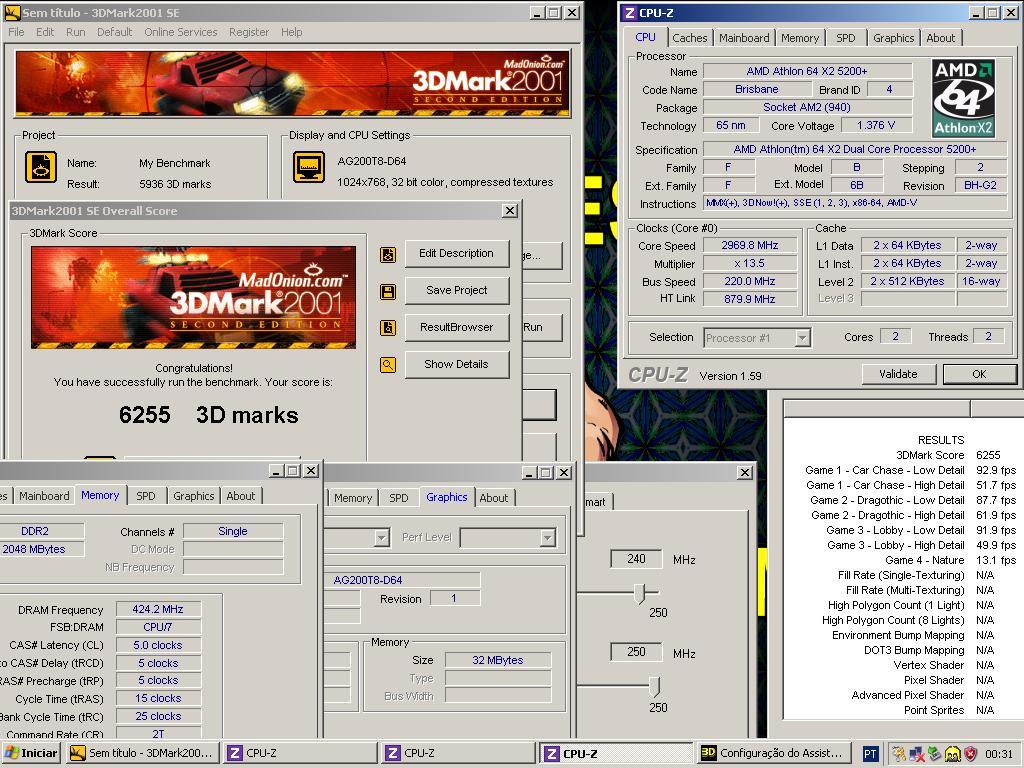Click the PT language indicator in the taskbar
1024x768 pixels.
point(870,754)
